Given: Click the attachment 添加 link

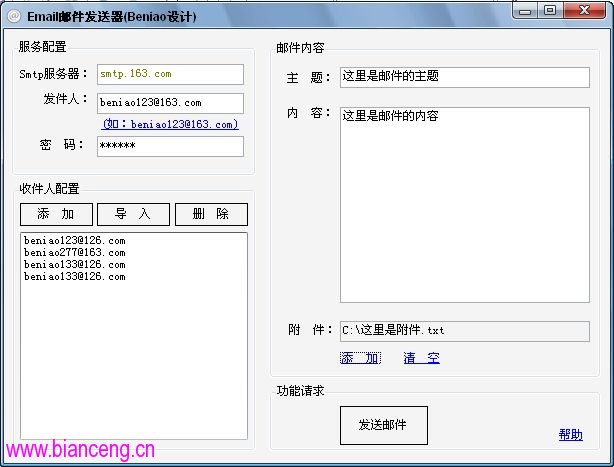Looking at the screenshot, I should (360, 358).
